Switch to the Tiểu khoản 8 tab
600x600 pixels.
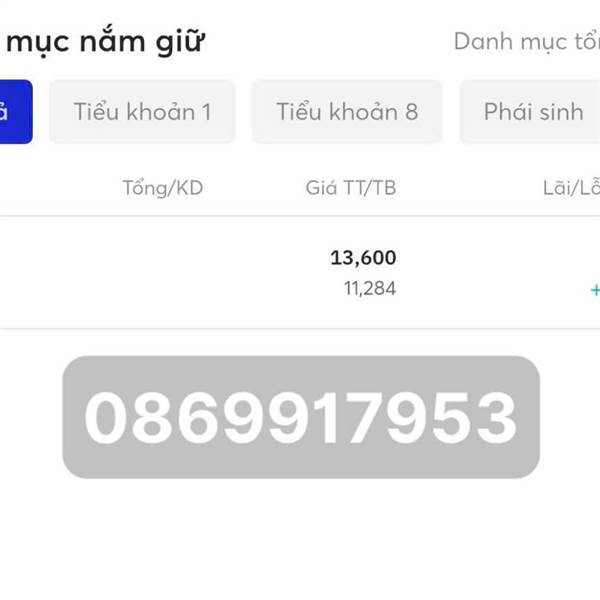[x=347, y=112]
